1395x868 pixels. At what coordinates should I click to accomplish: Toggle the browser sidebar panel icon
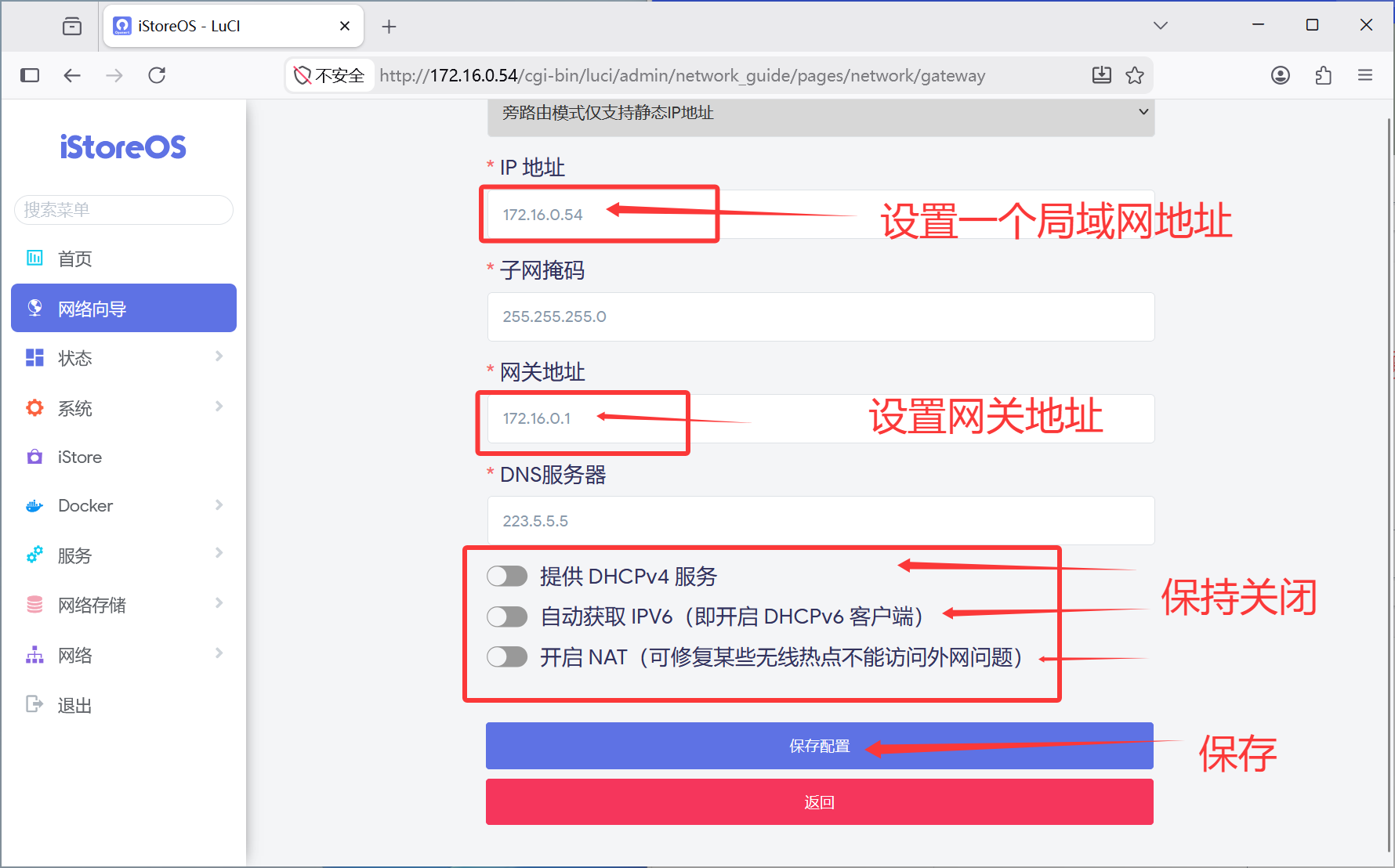click(x=30, y=75)
